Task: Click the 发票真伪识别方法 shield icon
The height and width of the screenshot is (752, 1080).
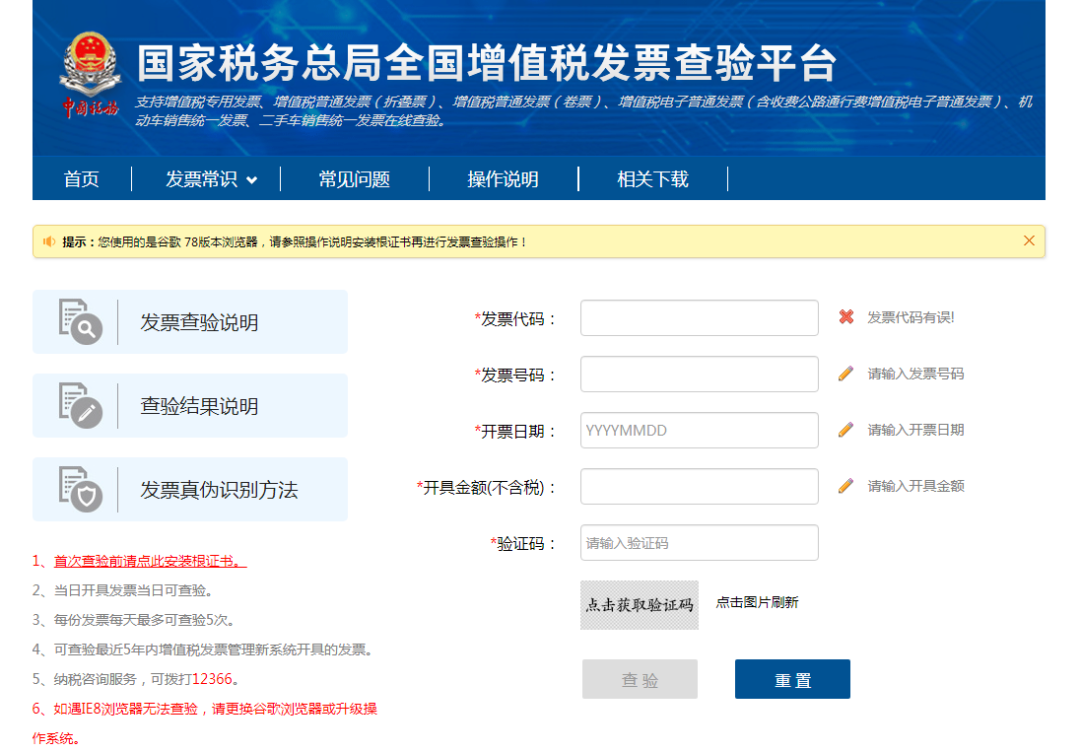Action: 79,488
